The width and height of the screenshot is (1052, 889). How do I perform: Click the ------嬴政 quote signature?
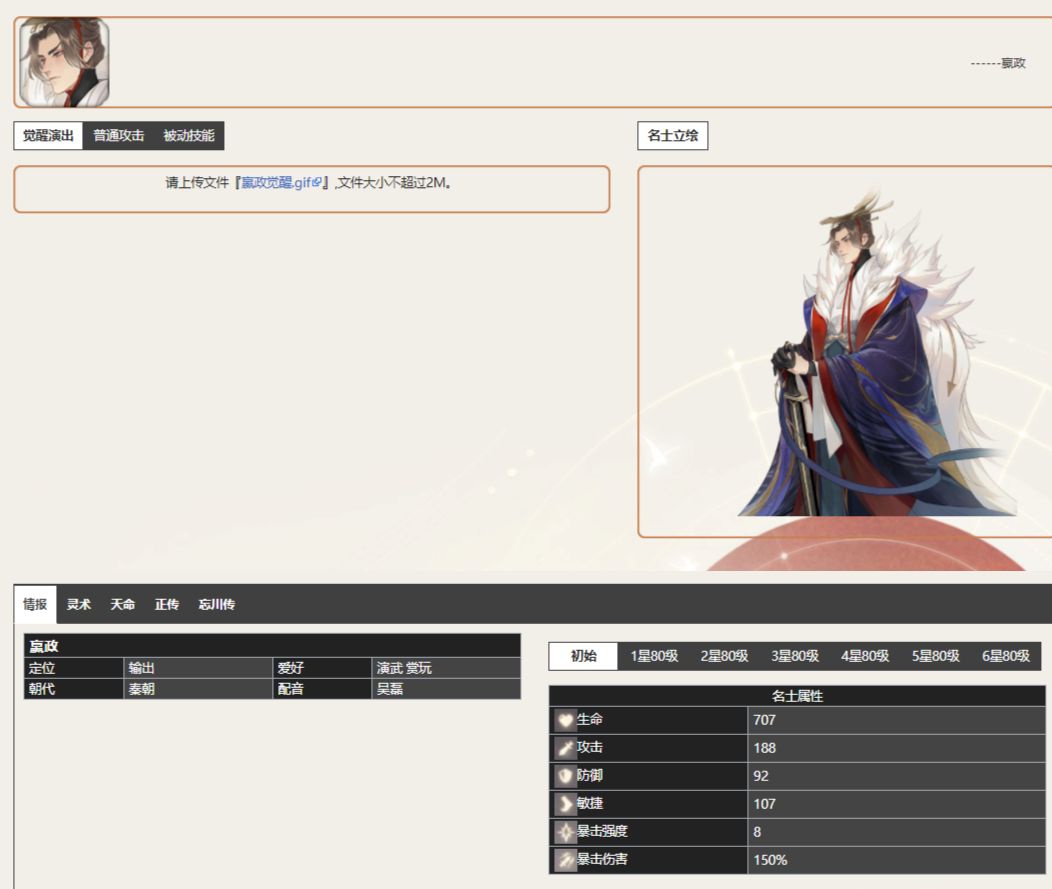998,63
